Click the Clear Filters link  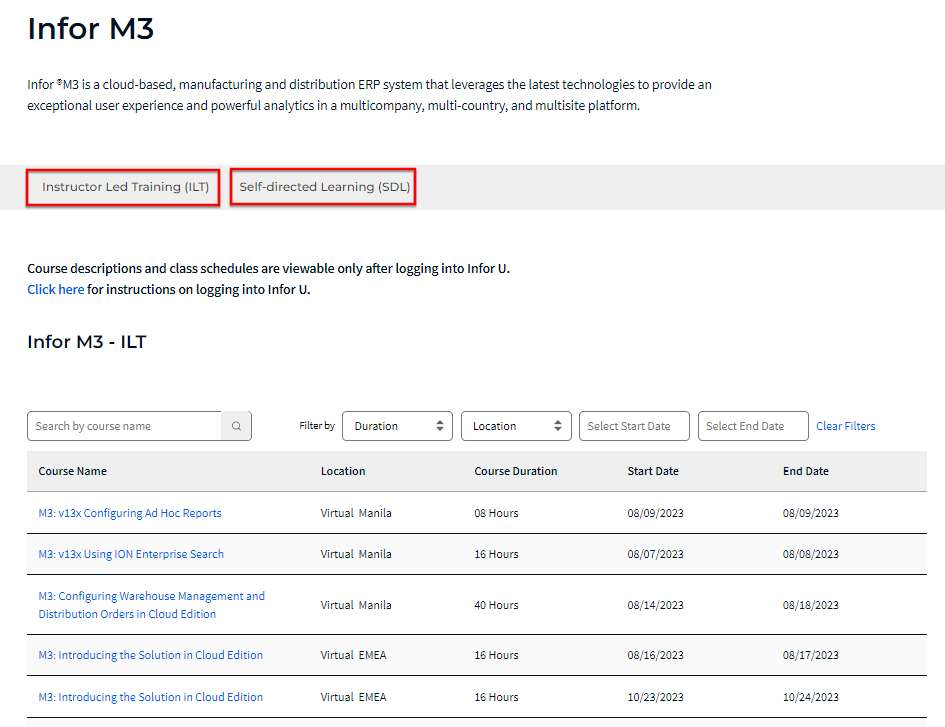pyautogui.click(x=845, y=426)
